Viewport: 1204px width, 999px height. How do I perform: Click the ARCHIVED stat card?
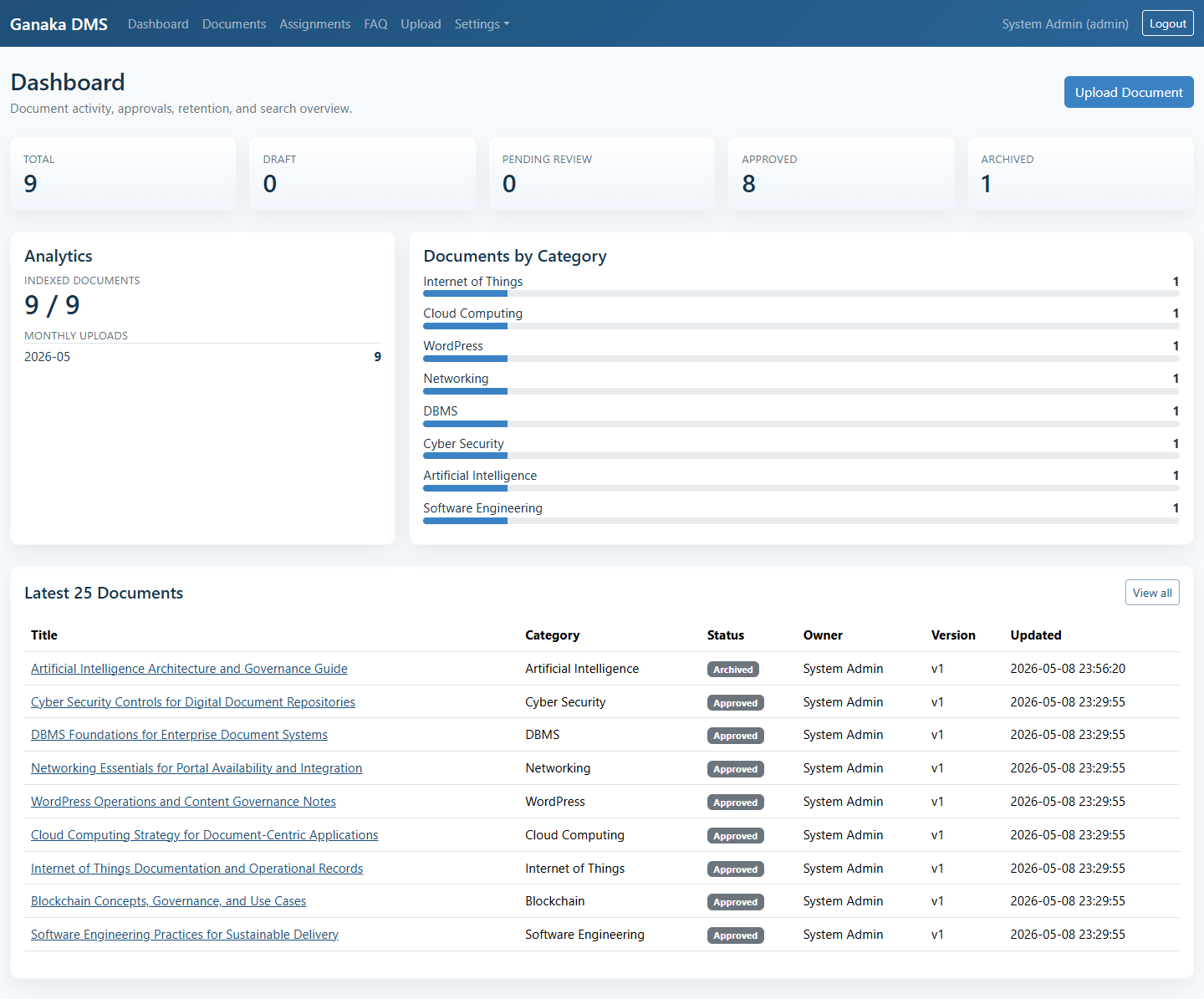click(1081, 174)
